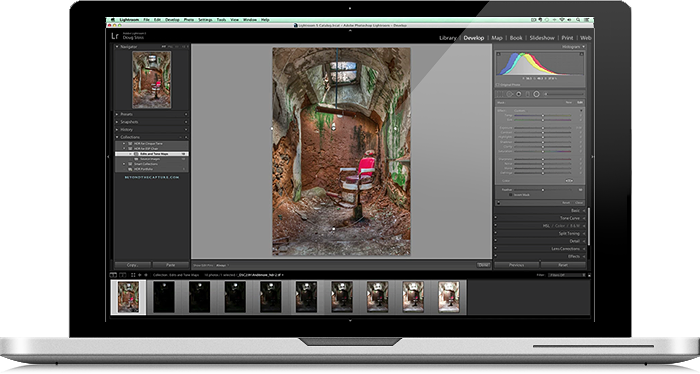Viewport: 700px width, 374px height.
Task: Click add icon on Presets panel header
Action: coord(186,114)
